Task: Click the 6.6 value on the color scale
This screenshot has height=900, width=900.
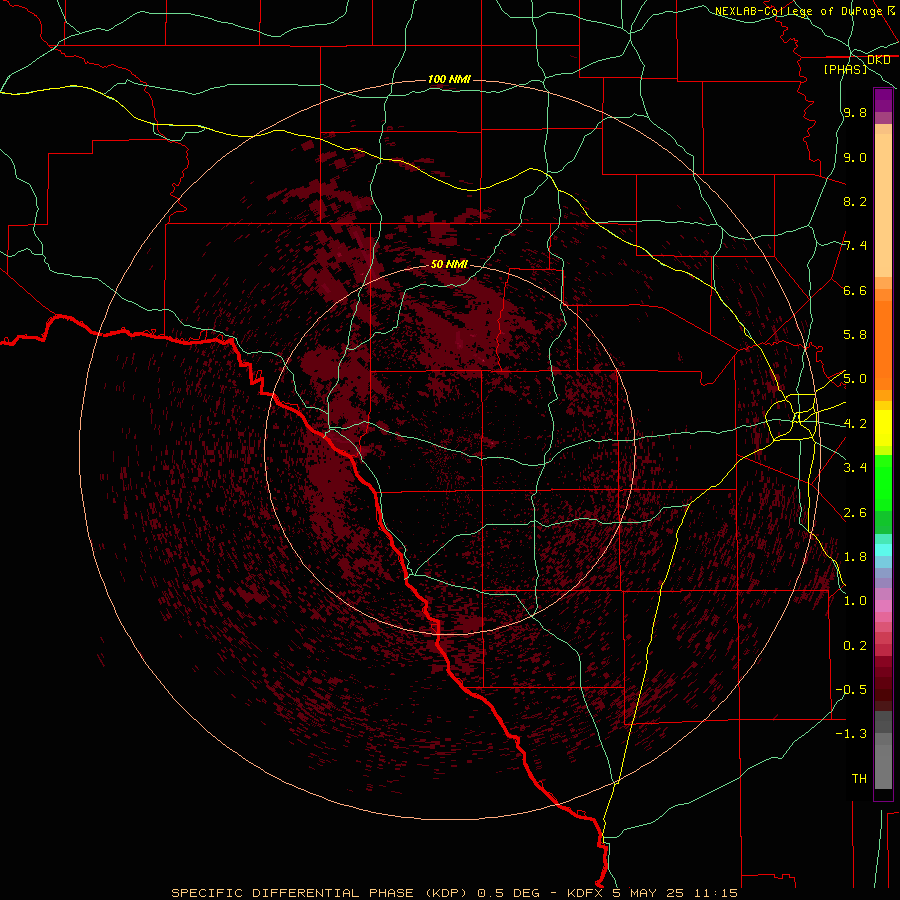Action: pyautogui.click(x=855, y=290)
